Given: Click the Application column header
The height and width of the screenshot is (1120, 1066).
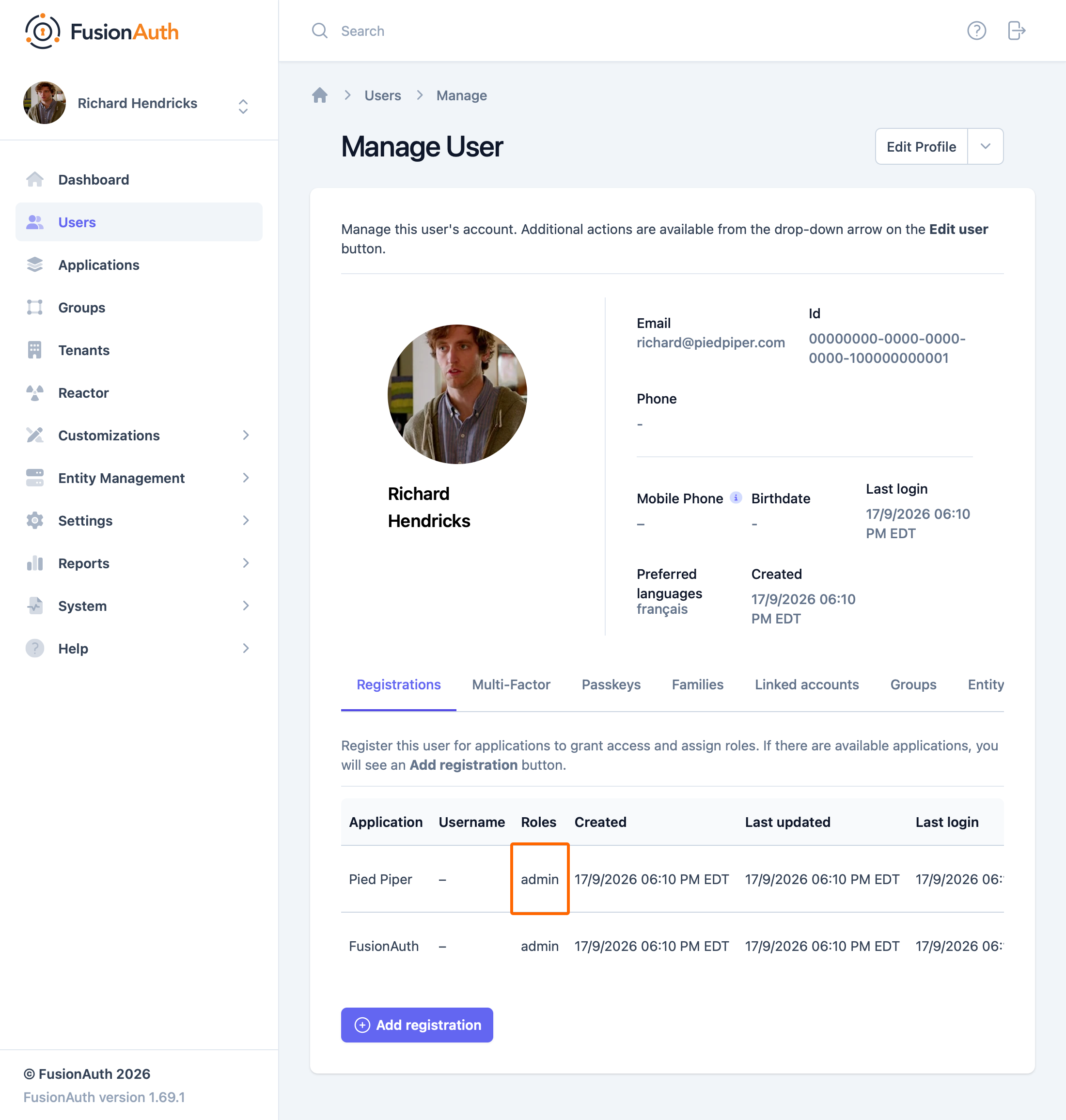Looking at the screenshot, I should pos(385,822).
